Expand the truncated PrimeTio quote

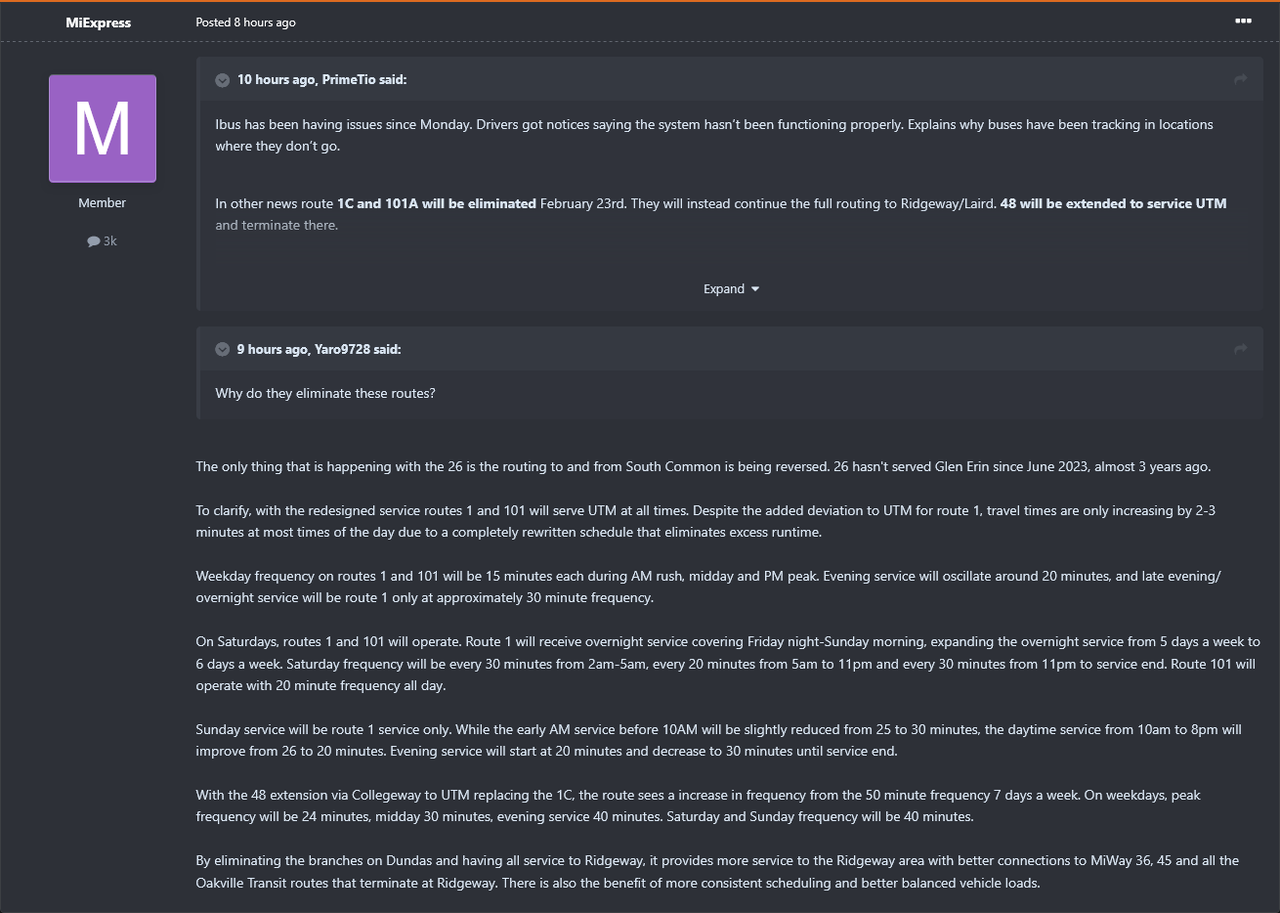tap(731, 289)
